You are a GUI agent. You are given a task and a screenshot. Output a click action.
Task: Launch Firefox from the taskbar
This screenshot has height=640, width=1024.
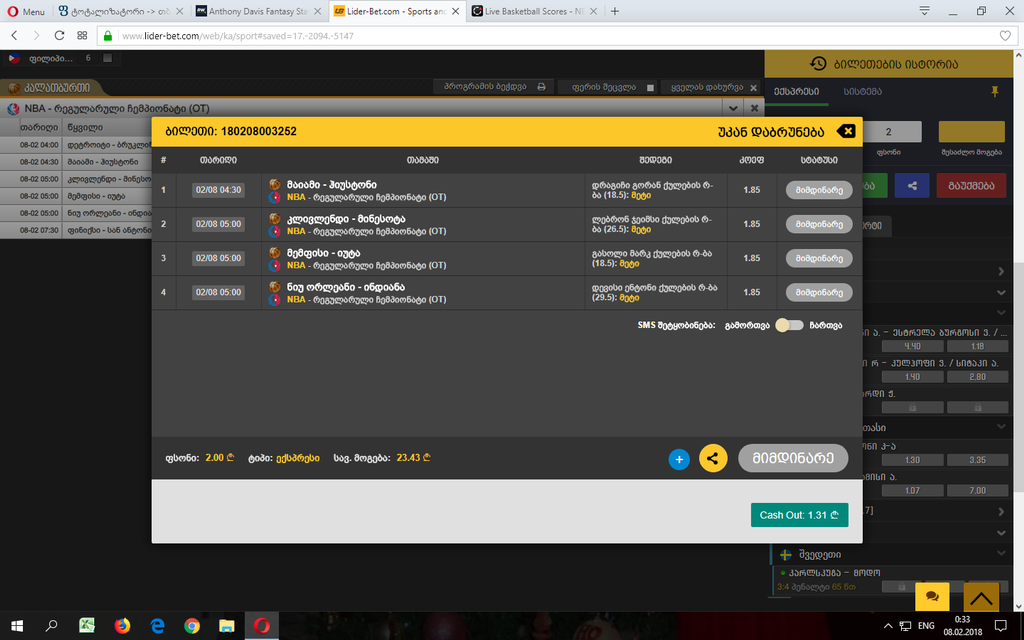pyautogui.click(x=122, y=626)
